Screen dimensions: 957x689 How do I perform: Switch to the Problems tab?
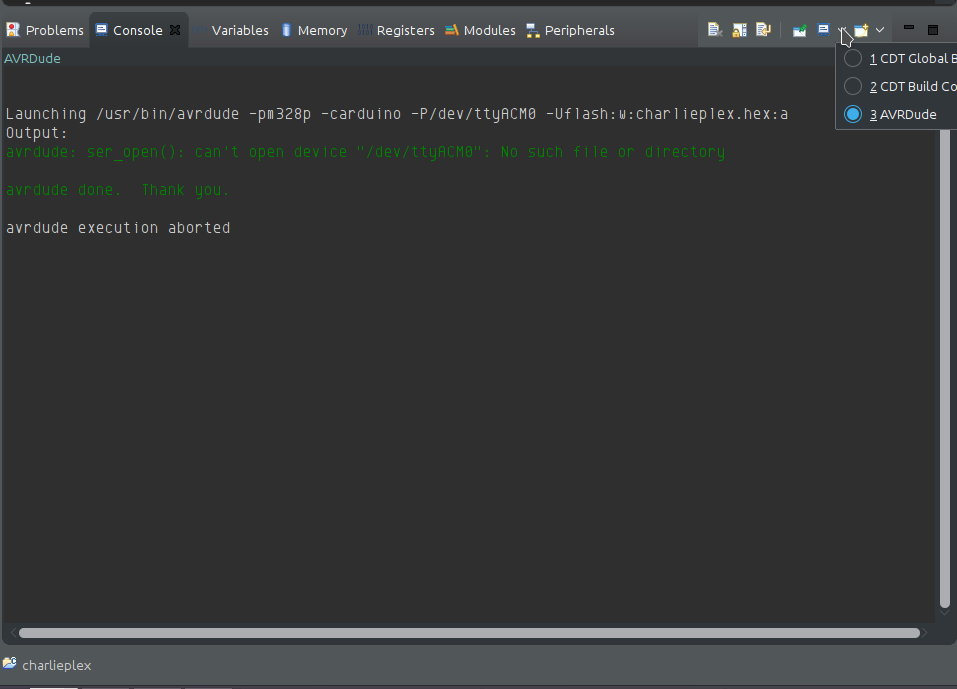coord(45,31)
